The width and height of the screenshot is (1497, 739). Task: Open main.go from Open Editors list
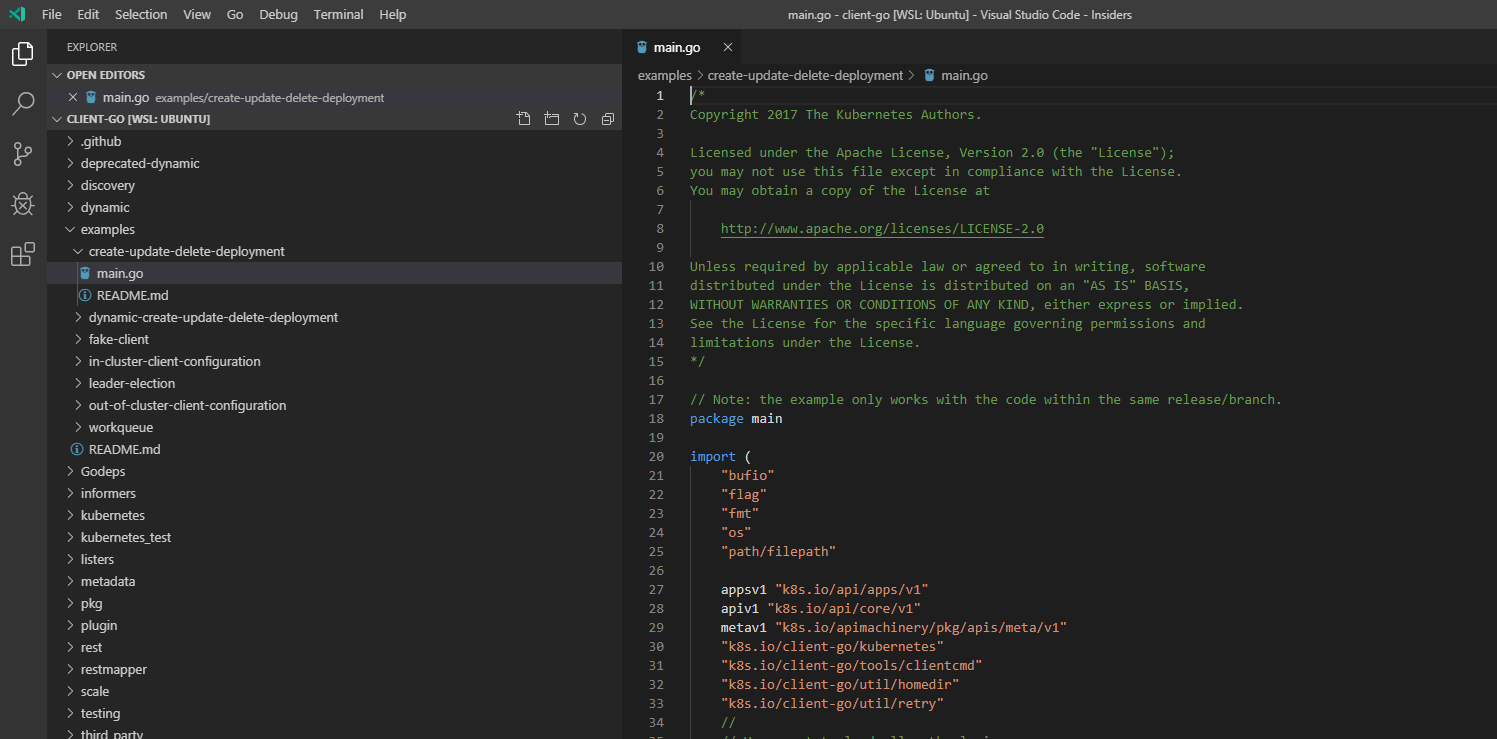(334, 97)
